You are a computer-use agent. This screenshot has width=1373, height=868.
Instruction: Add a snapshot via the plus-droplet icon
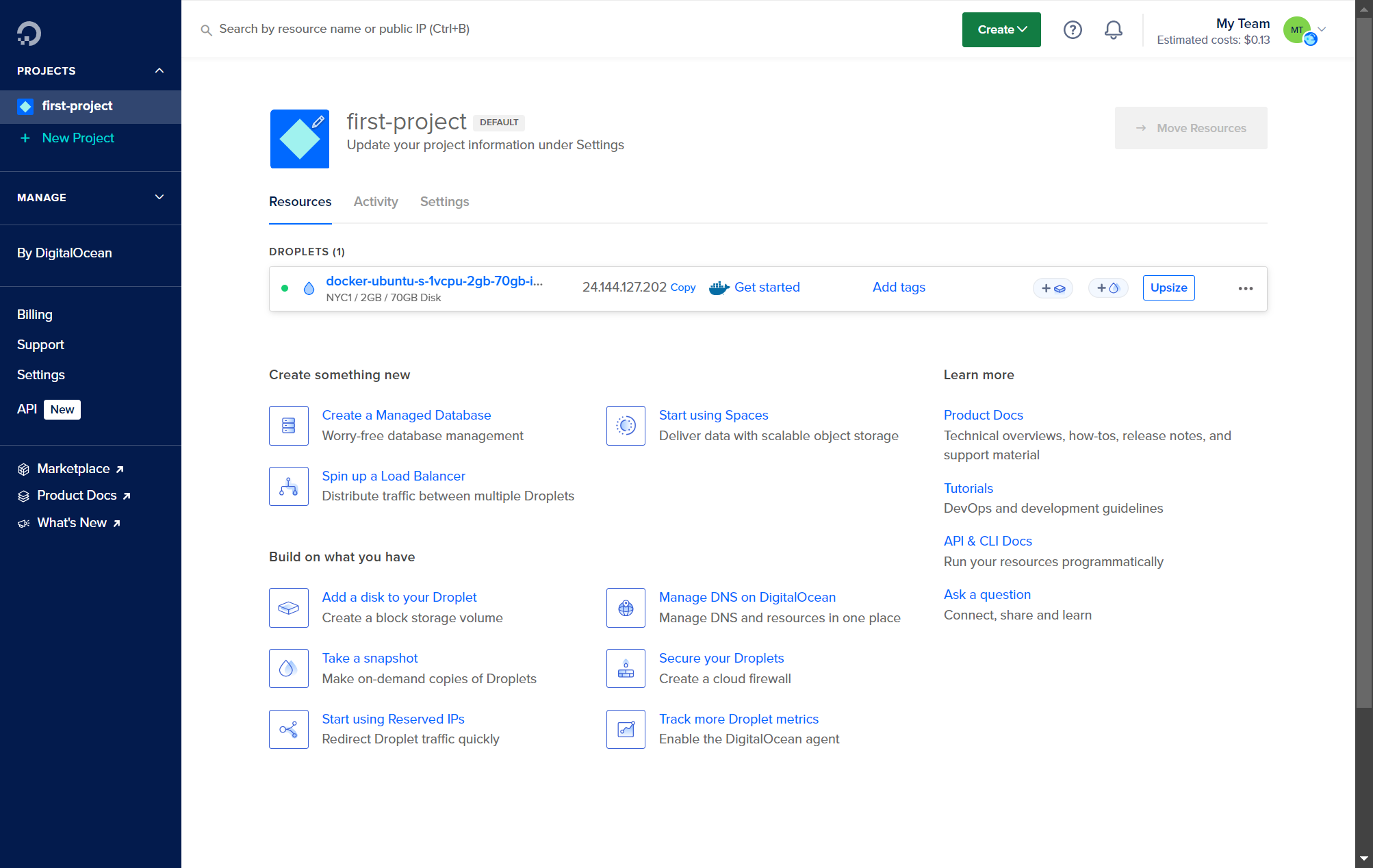[x=1108, y=288]
